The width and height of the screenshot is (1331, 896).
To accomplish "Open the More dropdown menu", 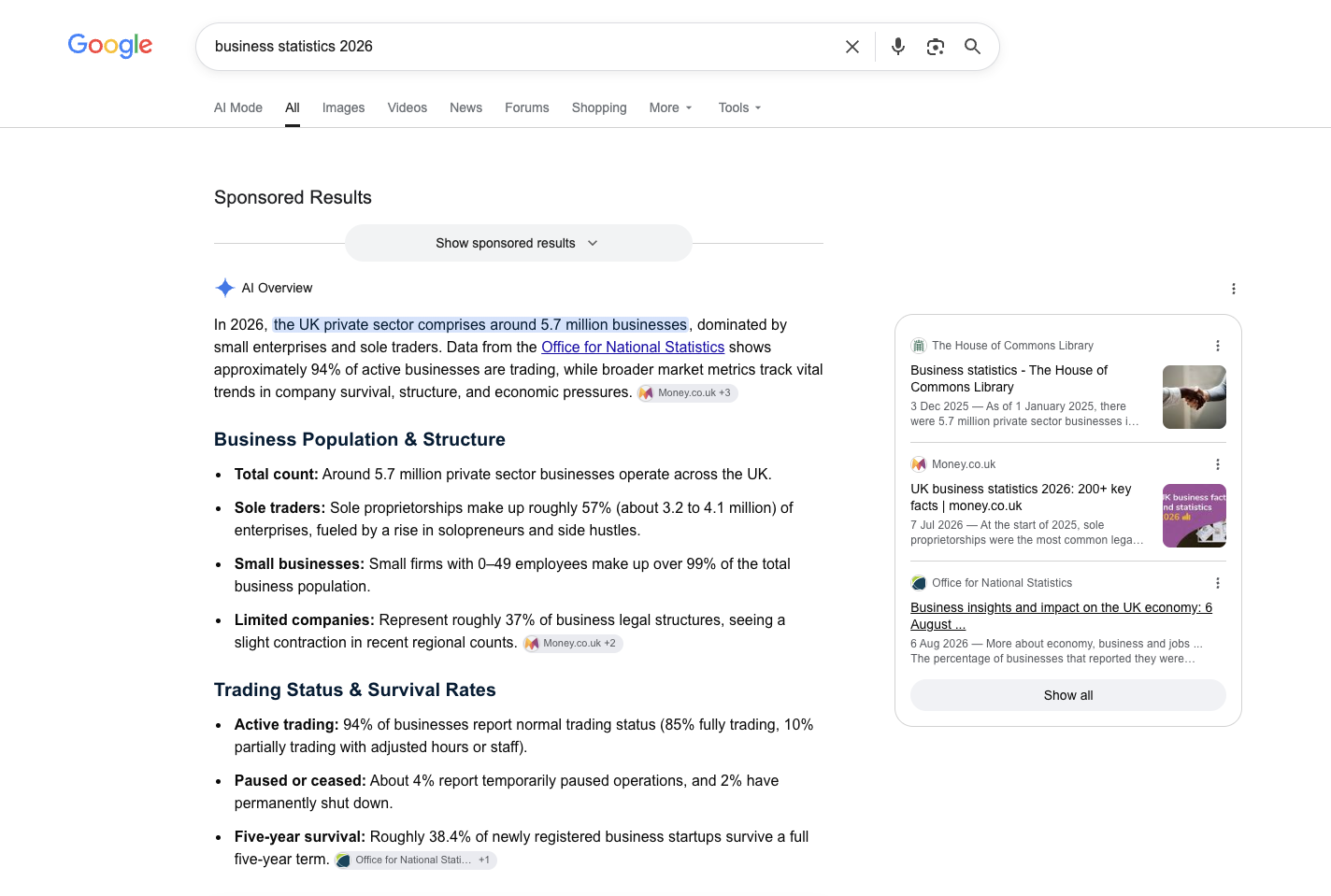I will pos(671,107).
